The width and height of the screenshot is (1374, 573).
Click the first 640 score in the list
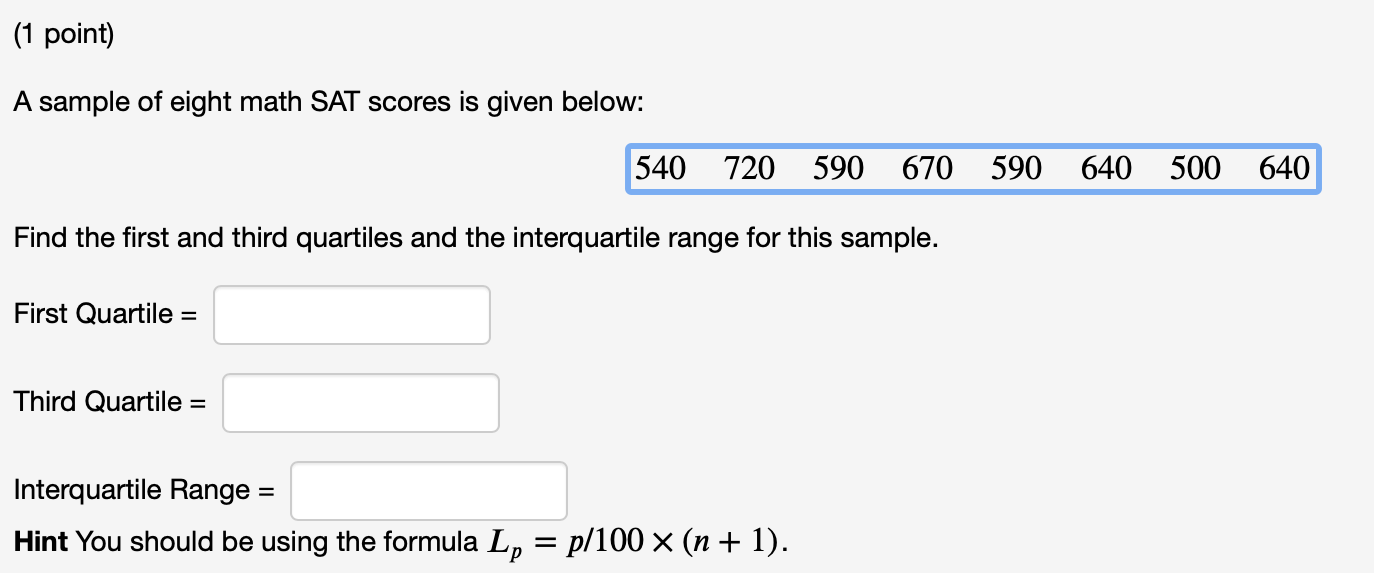[1106, 168]
